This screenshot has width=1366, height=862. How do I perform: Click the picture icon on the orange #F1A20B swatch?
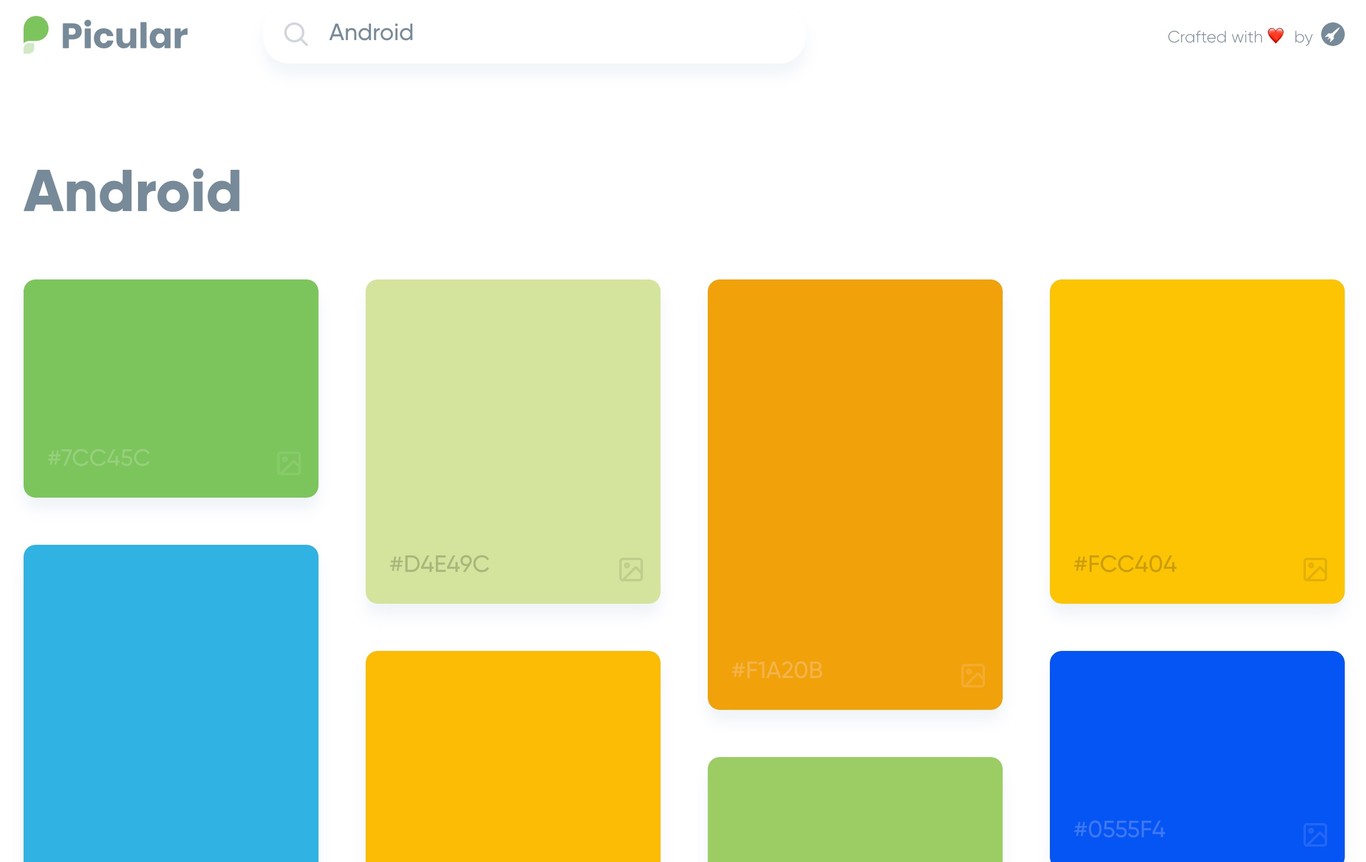pos(972,676)
